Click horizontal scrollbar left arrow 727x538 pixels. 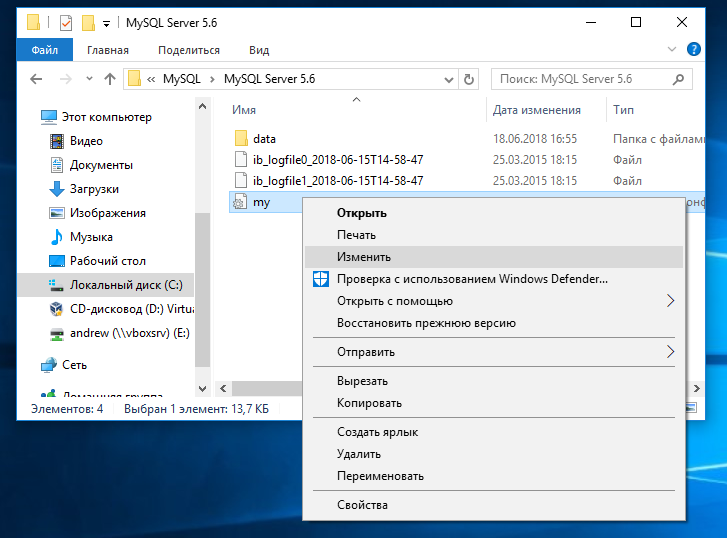(x=223, y=388)
